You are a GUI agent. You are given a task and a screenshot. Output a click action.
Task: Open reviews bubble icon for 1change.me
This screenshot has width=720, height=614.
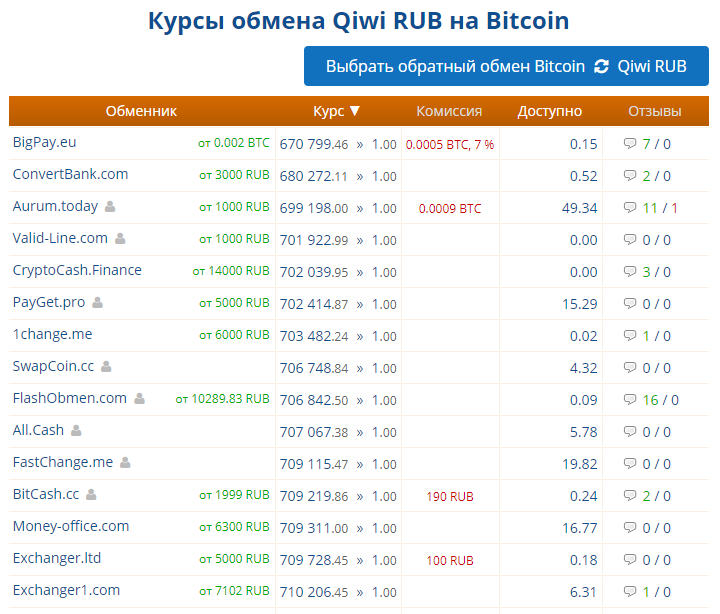630,335
